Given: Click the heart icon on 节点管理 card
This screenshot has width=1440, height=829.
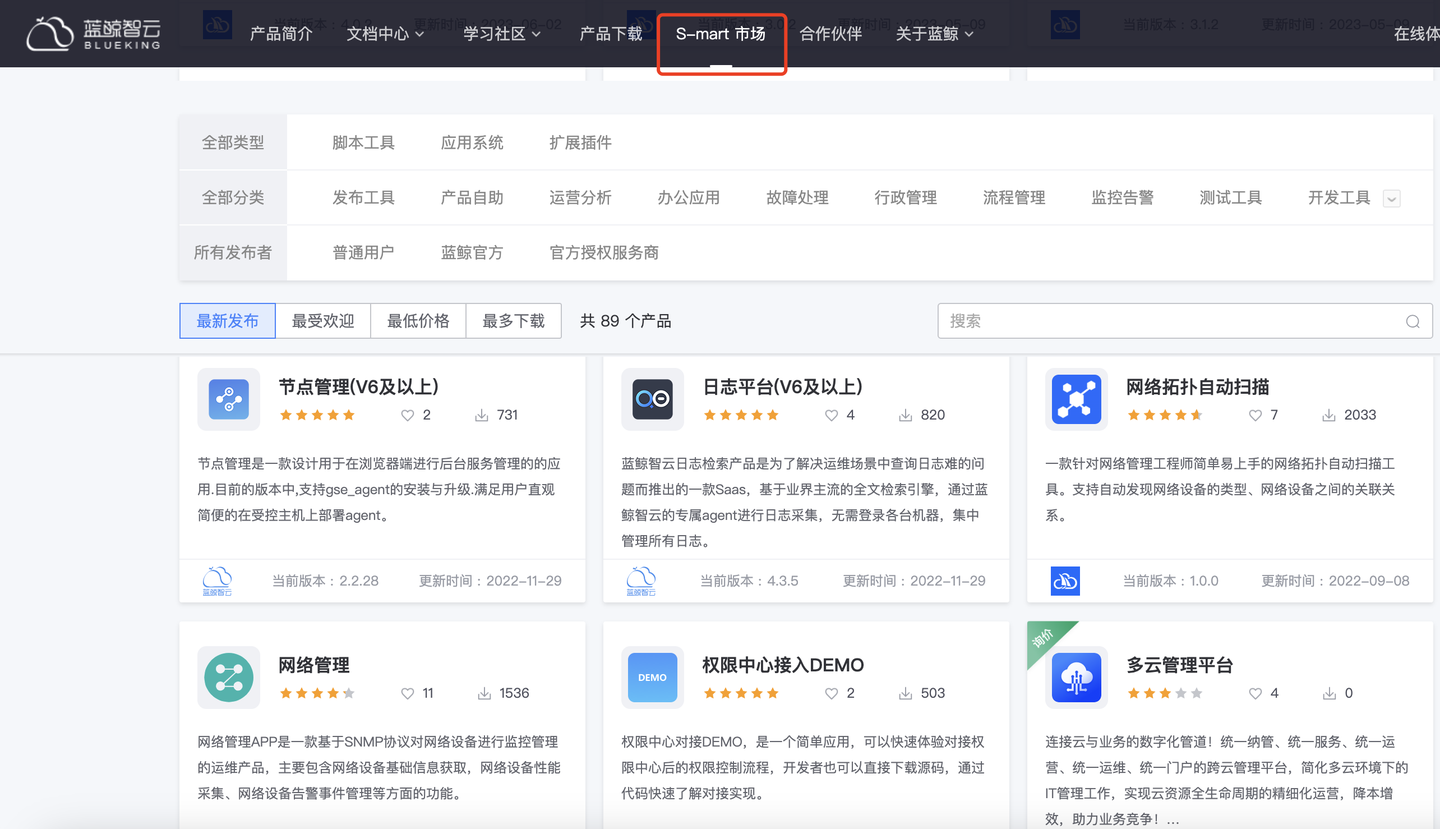Looking at the screenshot, I should (x=407, y=415).
